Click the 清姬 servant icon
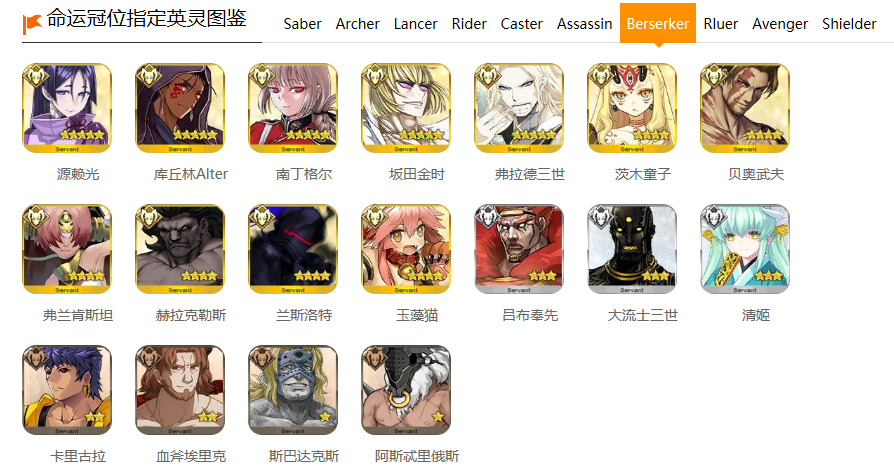Screen dimensions: 894x475 point(745,249)
